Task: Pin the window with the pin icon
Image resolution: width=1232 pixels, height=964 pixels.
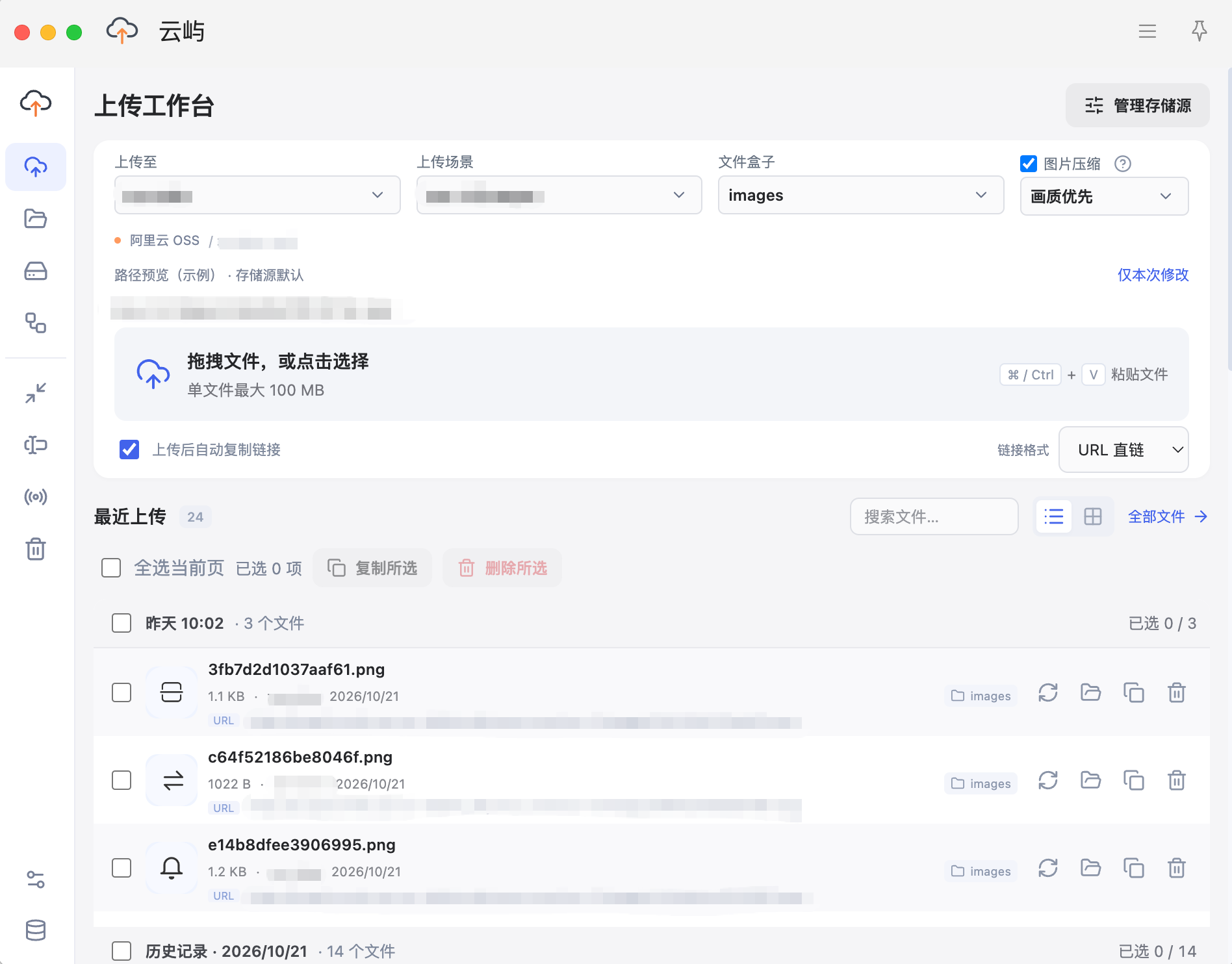Action: pos(1200,31)
